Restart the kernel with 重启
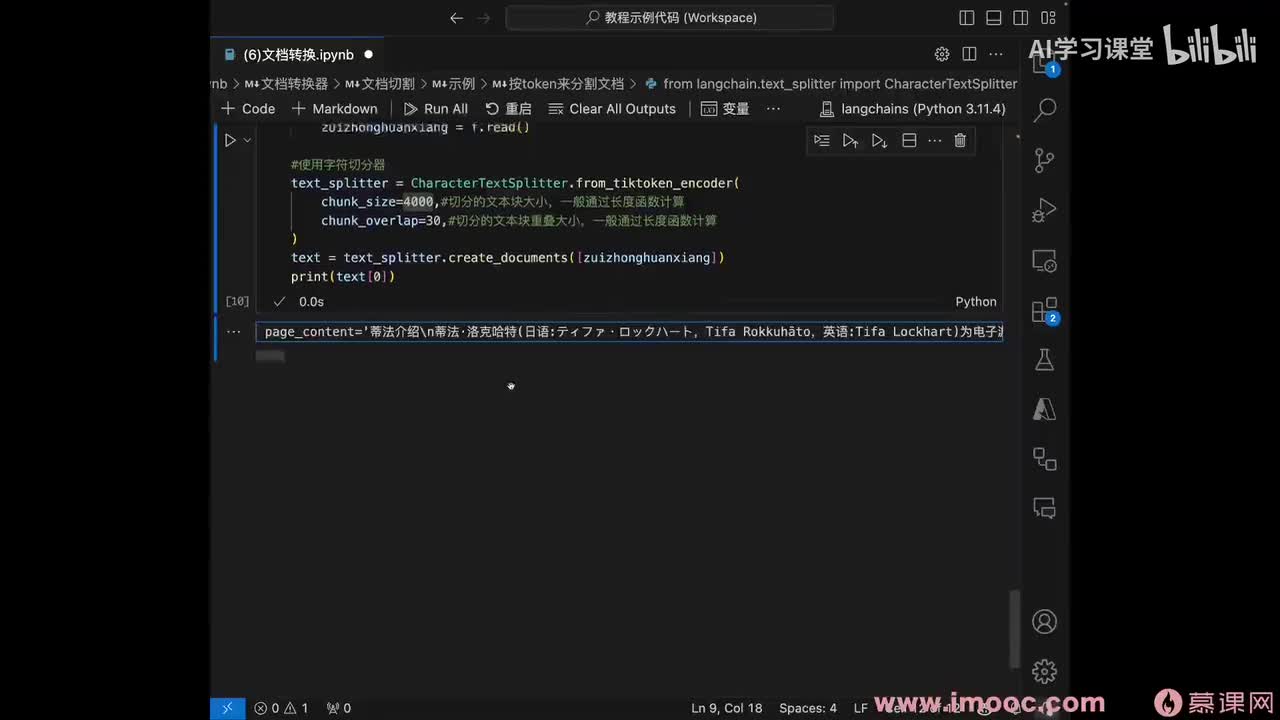 (x=508, y=109)
